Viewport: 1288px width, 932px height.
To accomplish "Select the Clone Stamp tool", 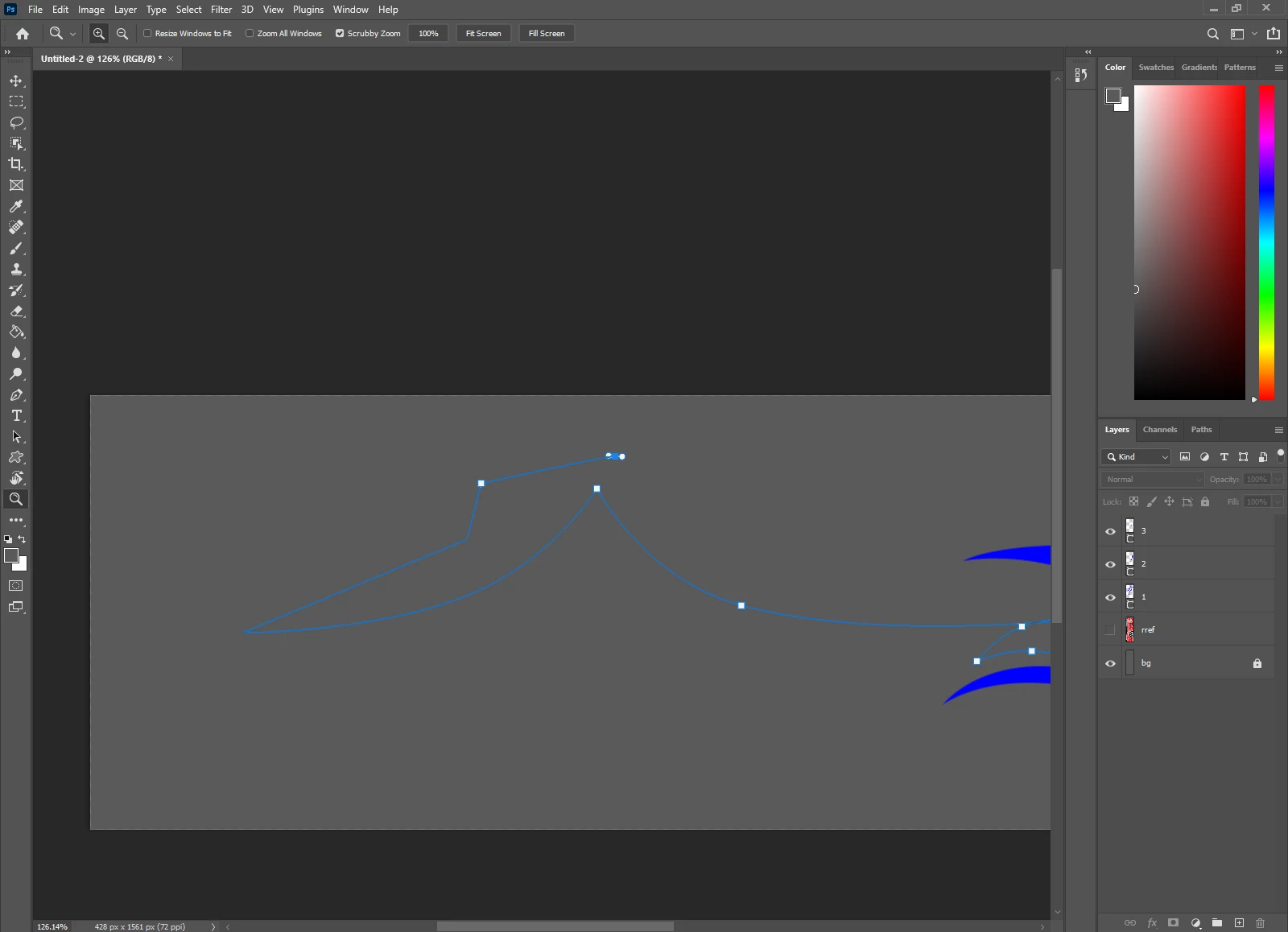I will [16, 269].
